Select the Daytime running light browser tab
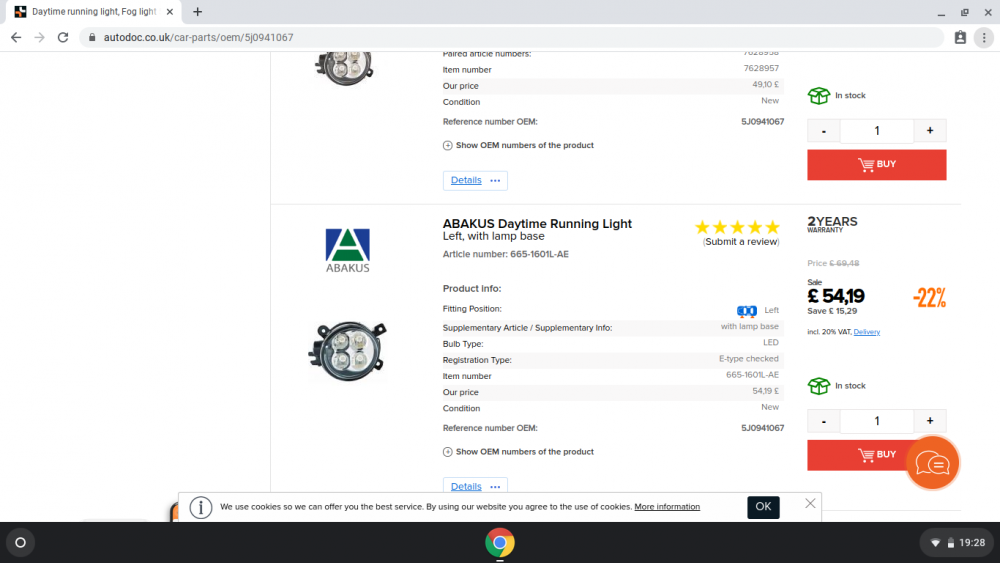1000x563 pixels. (x=94, y=11)
